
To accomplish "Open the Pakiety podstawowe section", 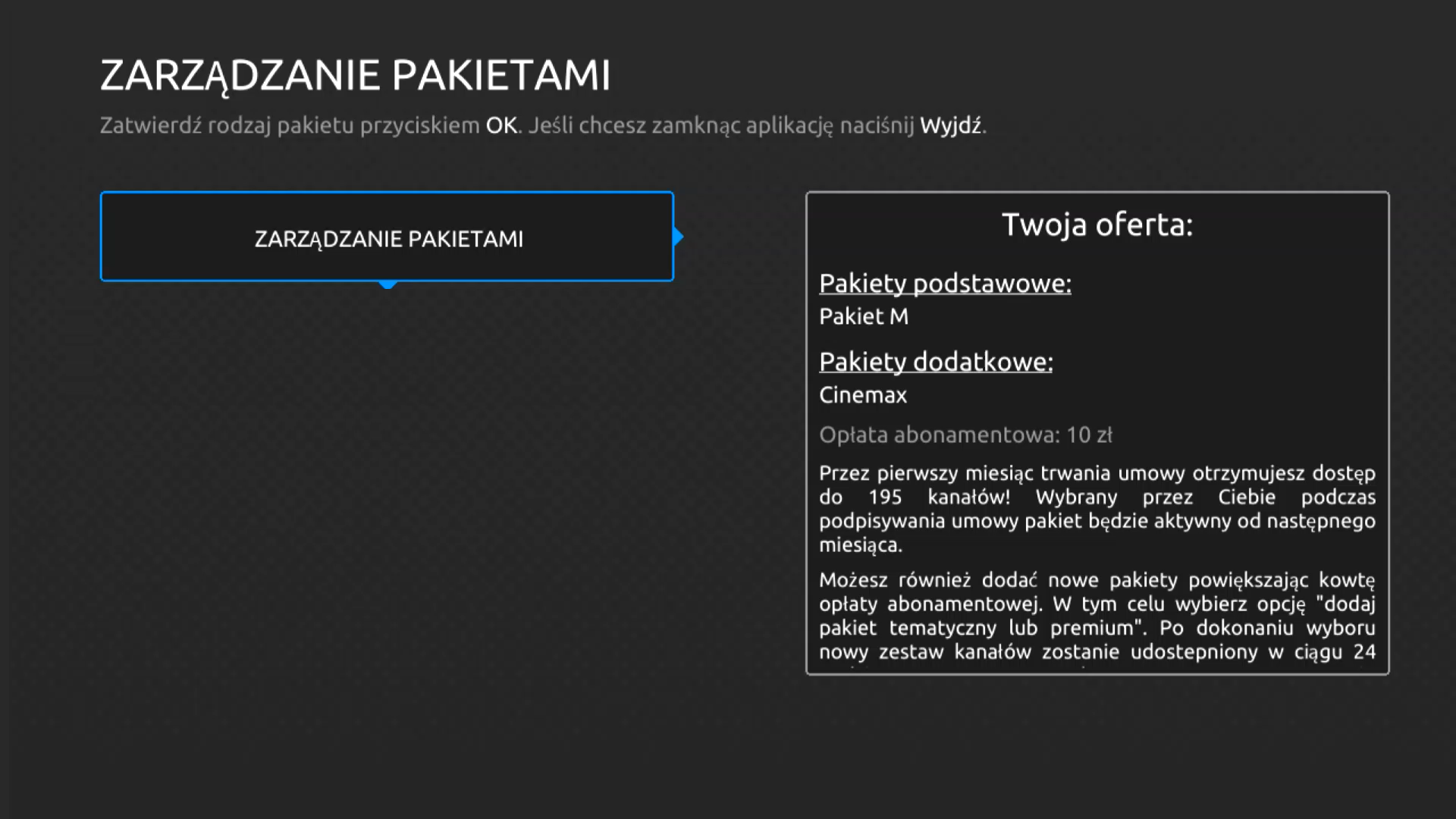I will pyautogui.click(x=944, y=283).
